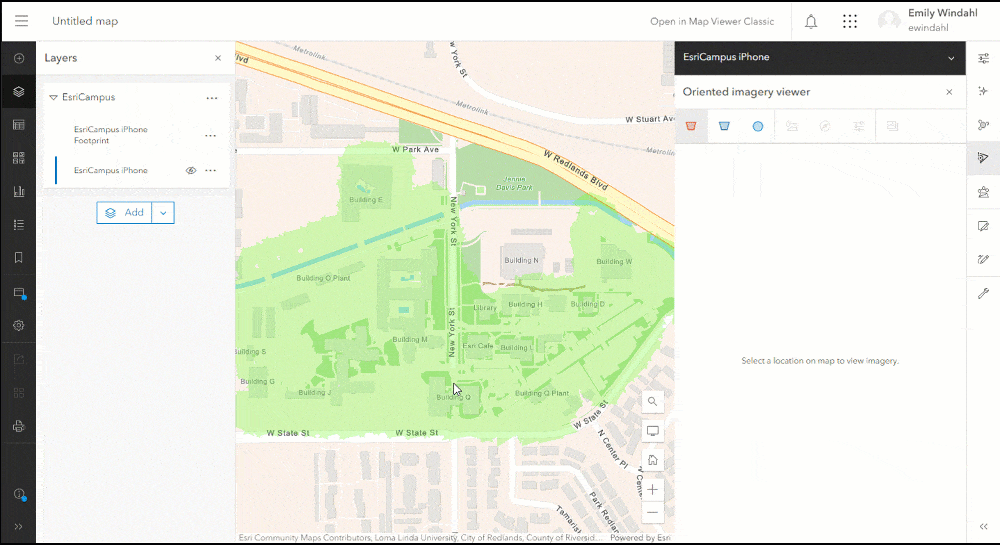Close the Layers pane
This screenshot has height=545, width=1000.
tap(218, 58)
